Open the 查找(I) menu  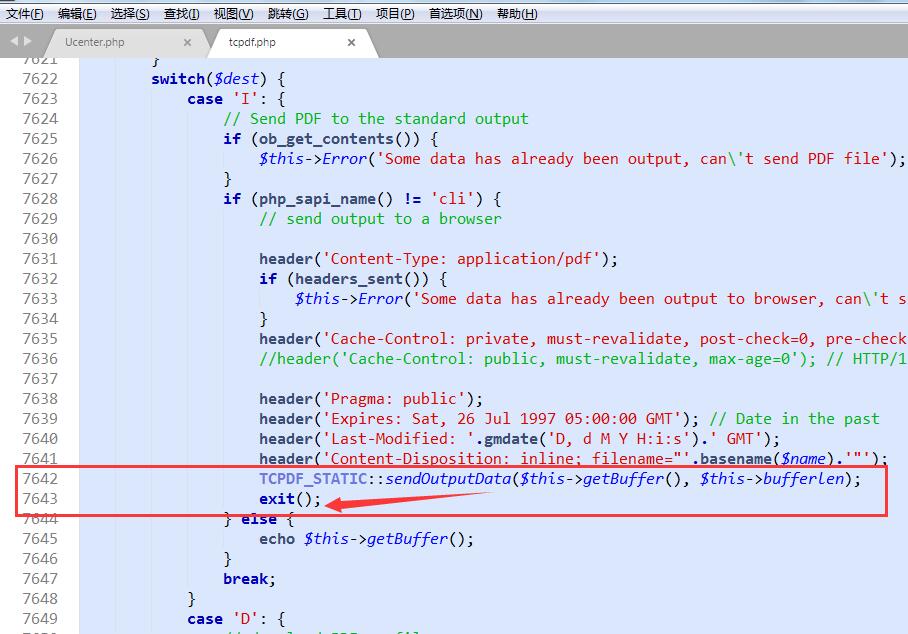[x=181, y=13]
